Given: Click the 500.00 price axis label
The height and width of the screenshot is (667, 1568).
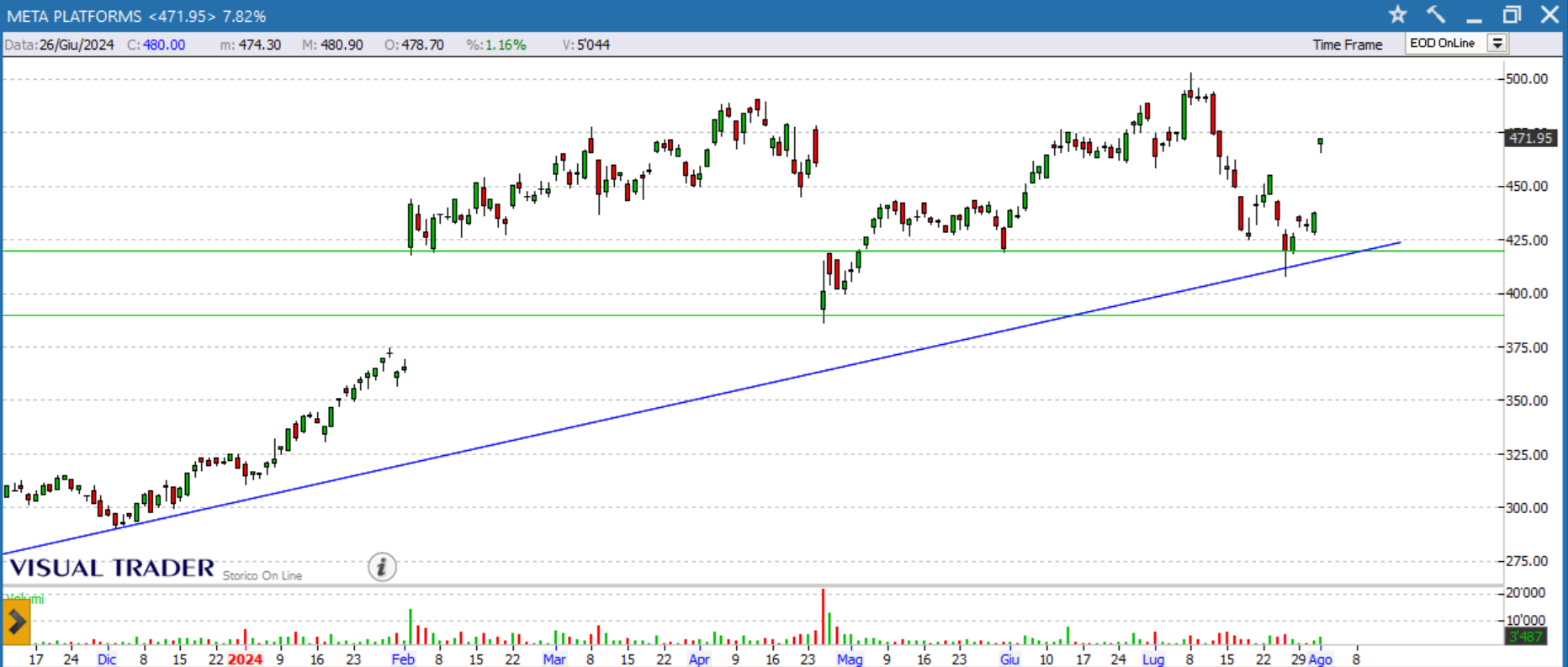Looking at the screenshot, I should (1527, 79).
